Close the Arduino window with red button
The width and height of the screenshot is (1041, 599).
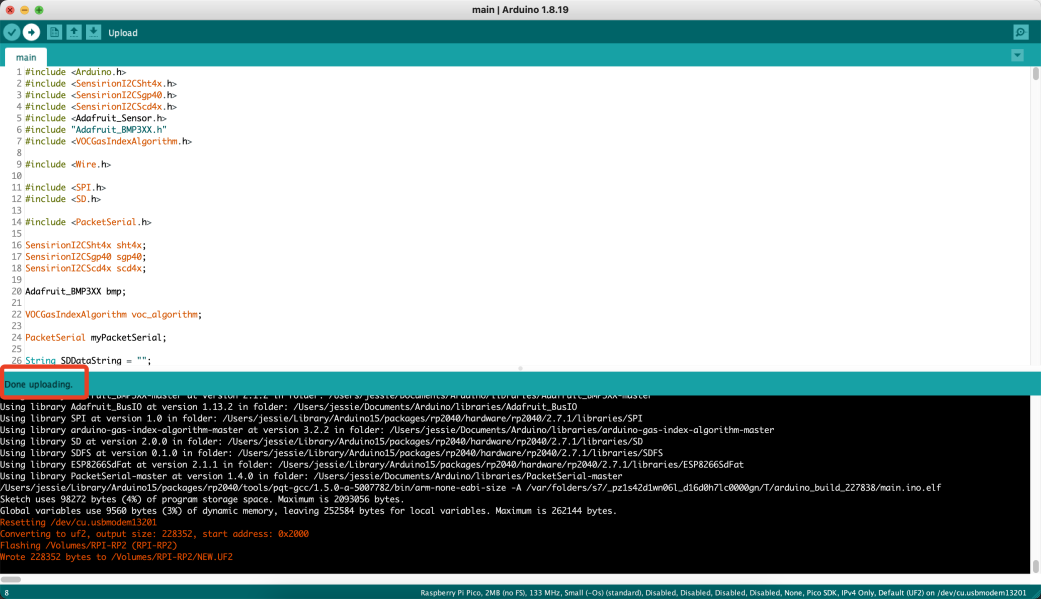10,9
